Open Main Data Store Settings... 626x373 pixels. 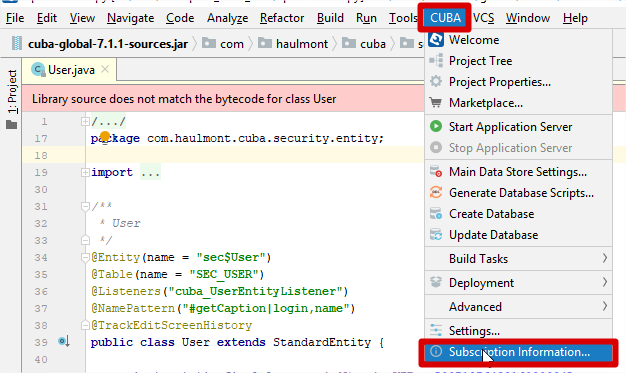(518, 172)
